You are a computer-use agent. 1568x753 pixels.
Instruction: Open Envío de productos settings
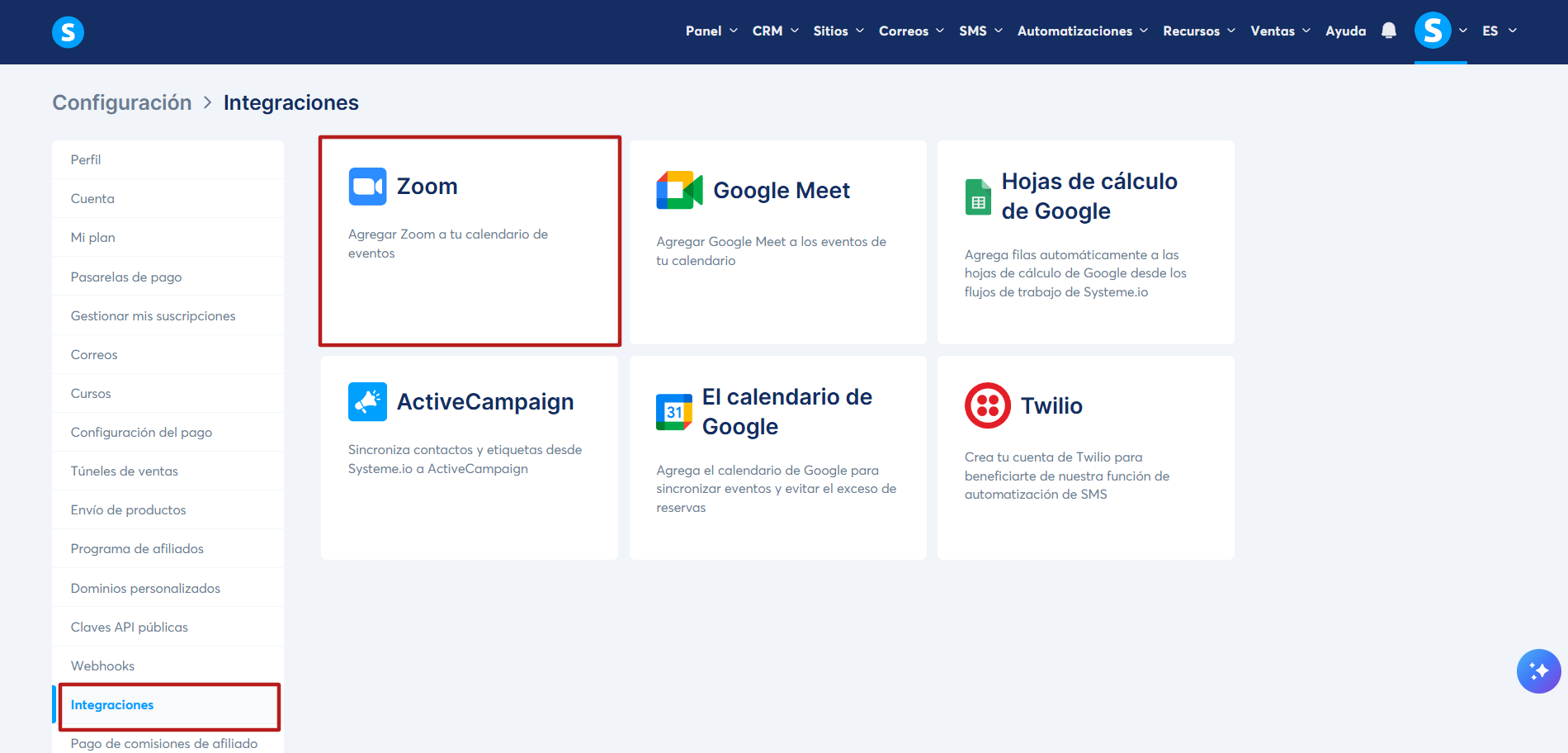point(168,510)
